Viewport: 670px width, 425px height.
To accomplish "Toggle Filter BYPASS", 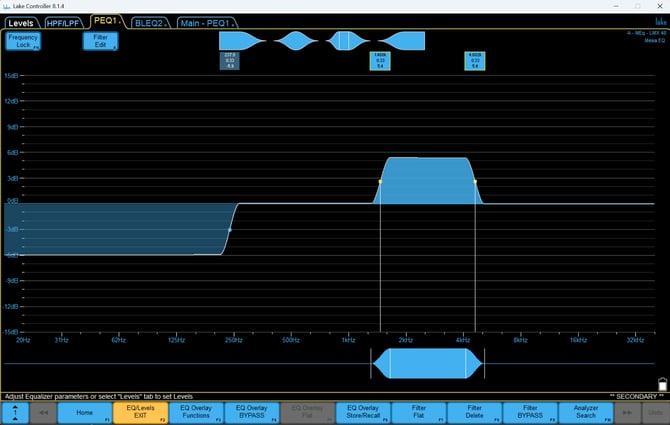I will tap(531, 411).
